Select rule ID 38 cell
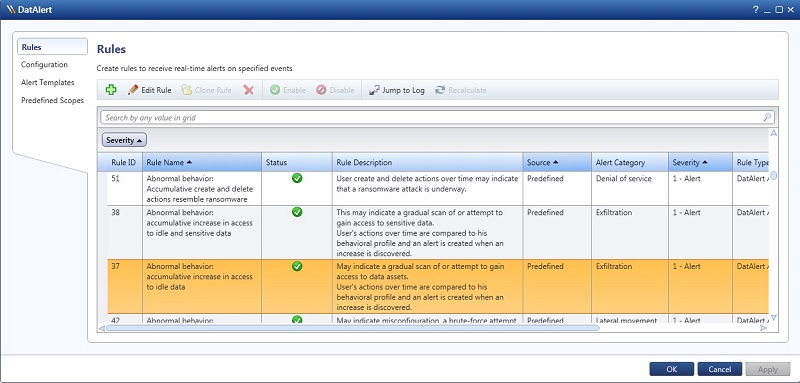This screenshot has height=383, width=800. click(x=125, y=233)
